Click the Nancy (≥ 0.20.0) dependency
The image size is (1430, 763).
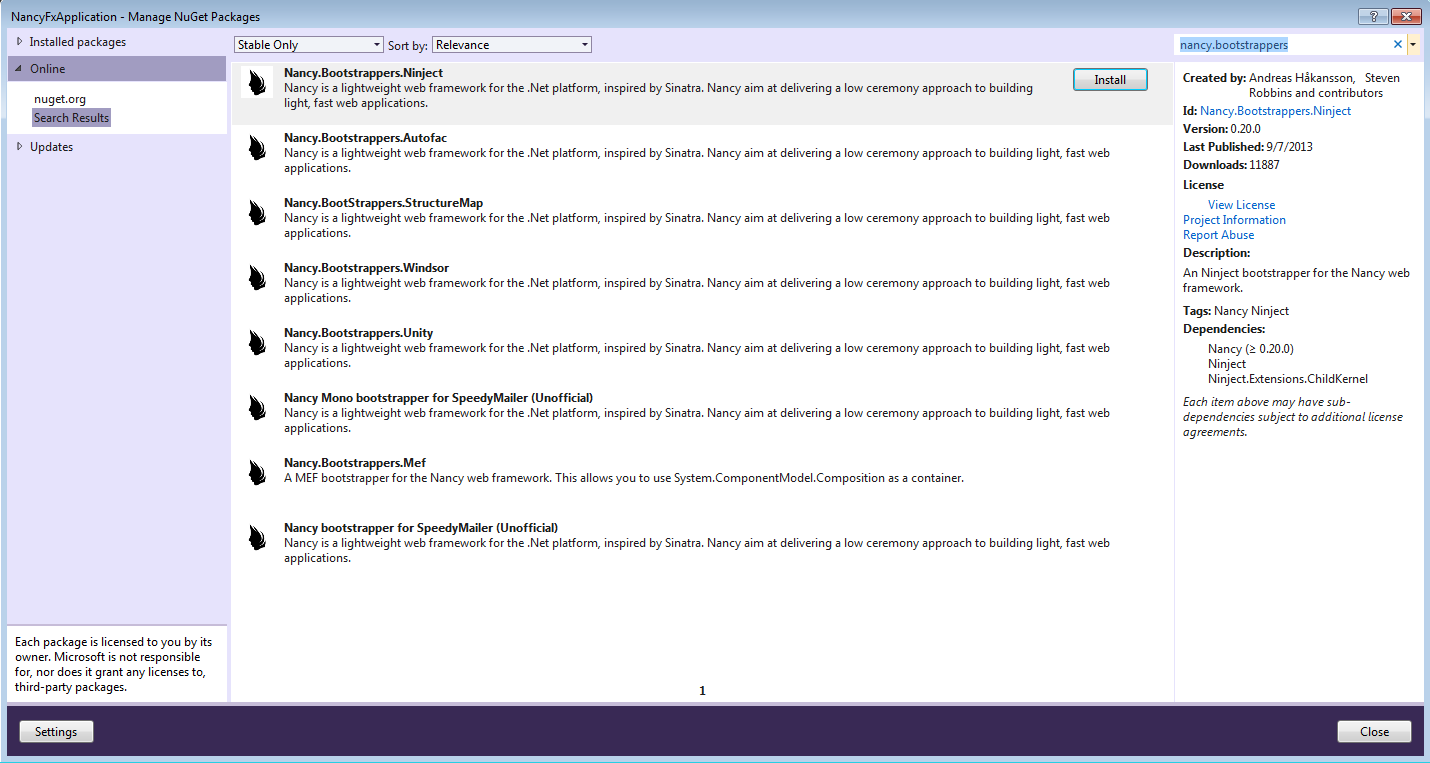[x=1251, y=349]
